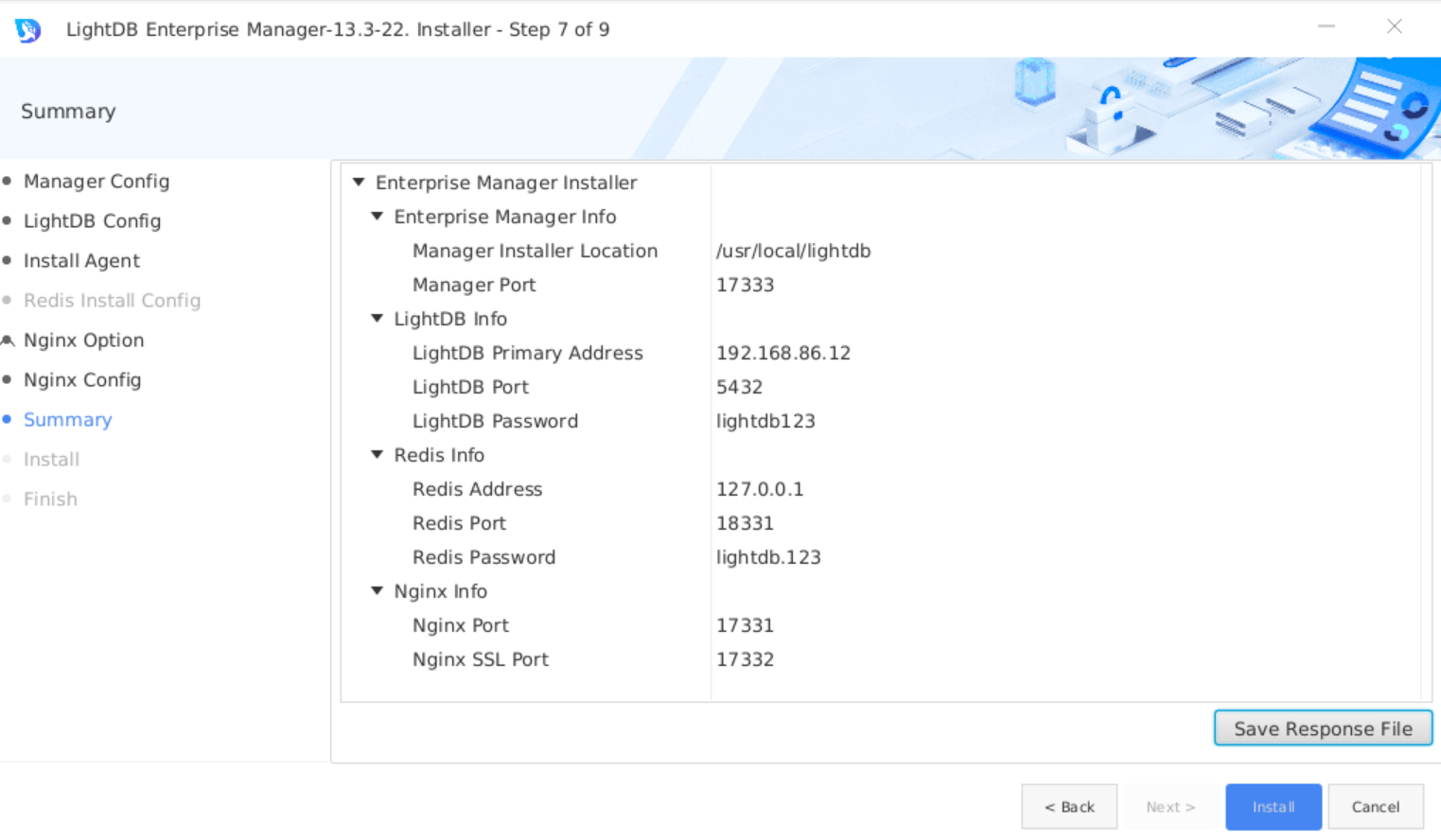Close the installer window

tap(1395, 26)
